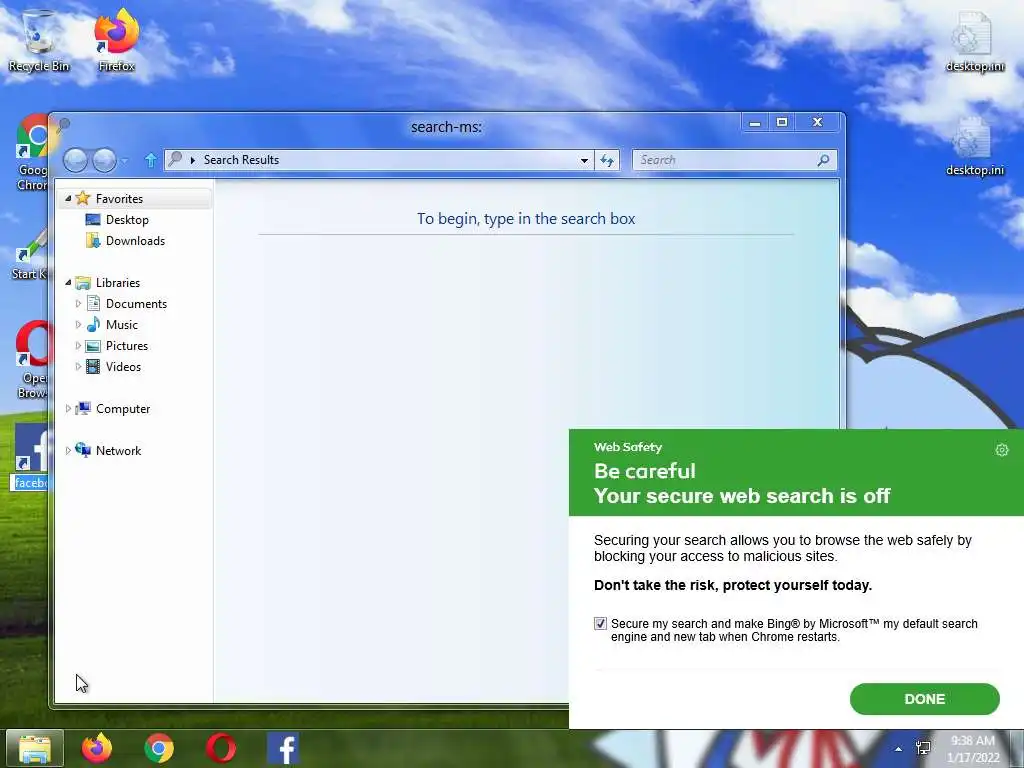The image size is (1024, 768).
Task: Open File Explorer from the taskbar
Action: click(35, 748)
